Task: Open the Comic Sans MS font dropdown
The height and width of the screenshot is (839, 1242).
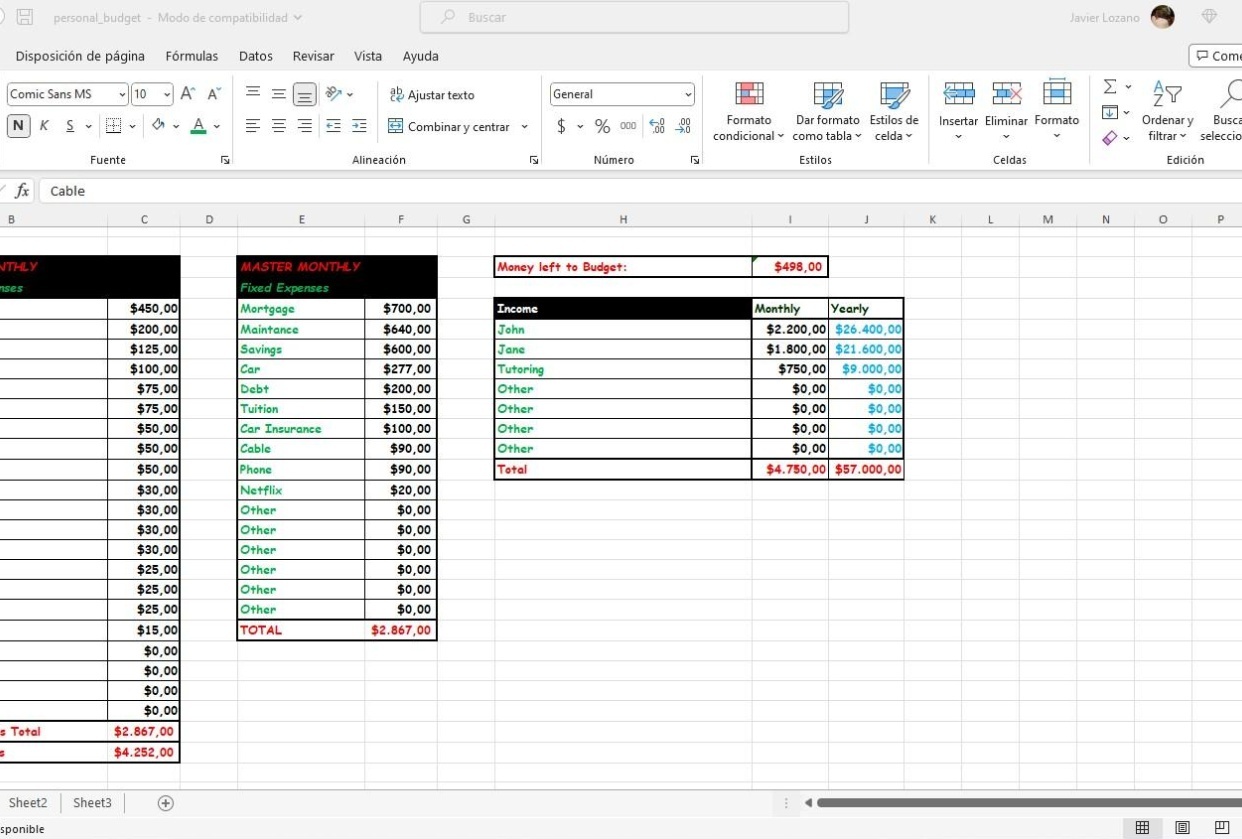Action: (122, 94)
